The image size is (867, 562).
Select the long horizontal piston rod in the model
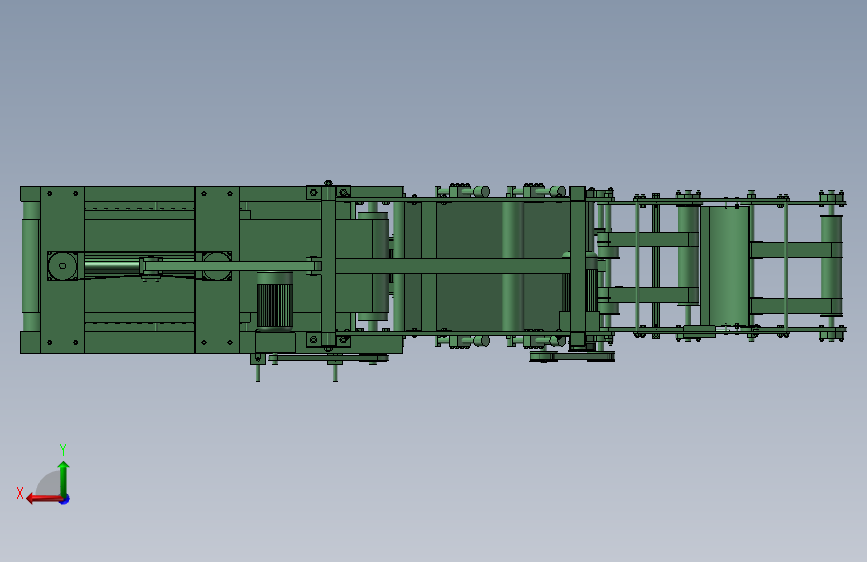pos(230,266)
